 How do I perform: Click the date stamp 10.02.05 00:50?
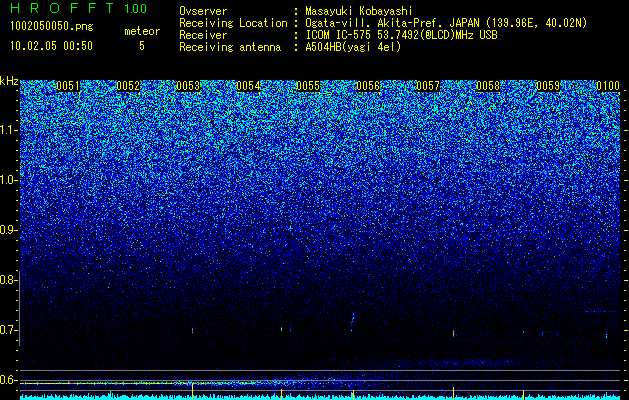pos(51,46)
